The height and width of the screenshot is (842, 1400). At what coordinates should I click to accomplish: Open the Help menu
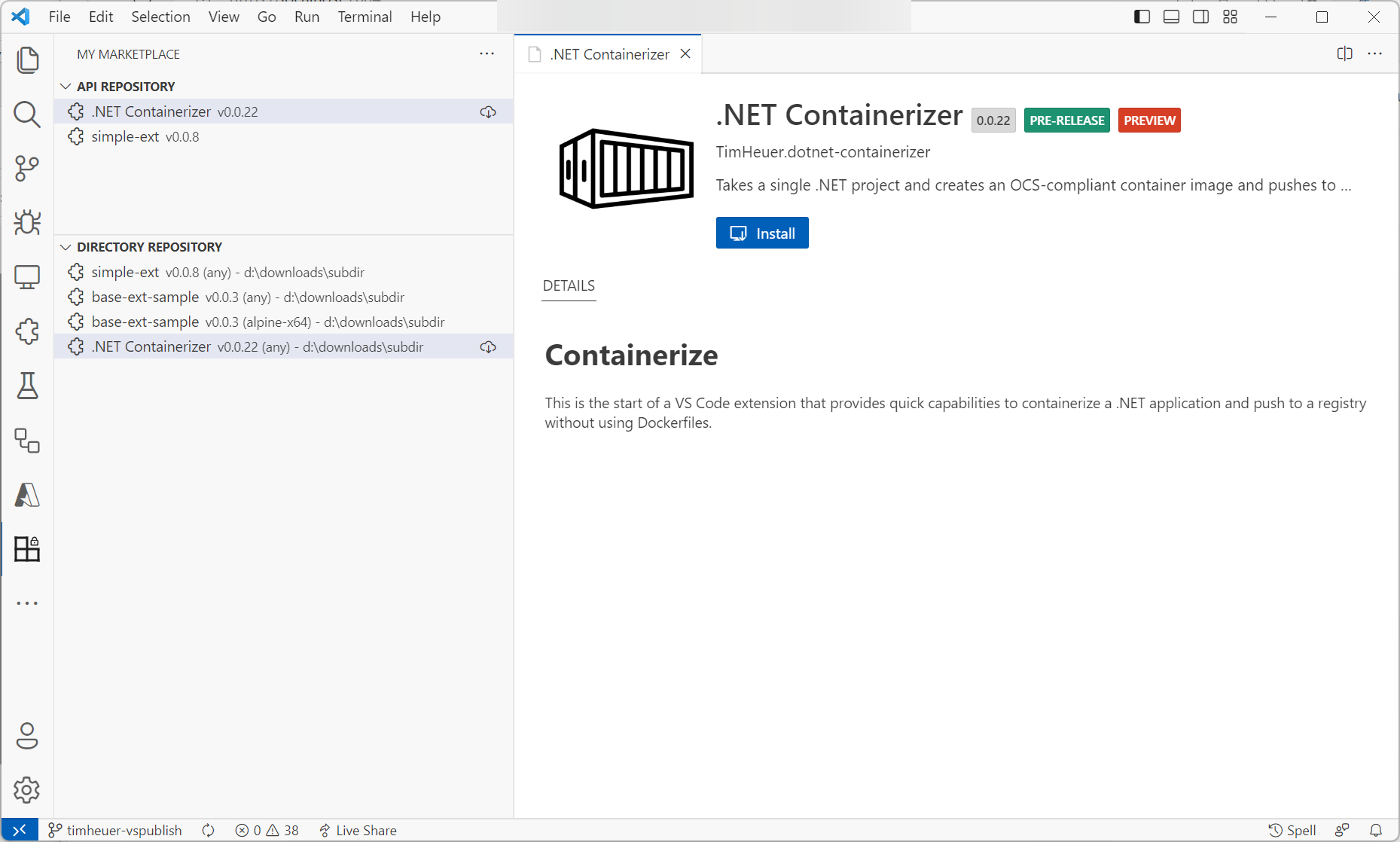(425, 17)
